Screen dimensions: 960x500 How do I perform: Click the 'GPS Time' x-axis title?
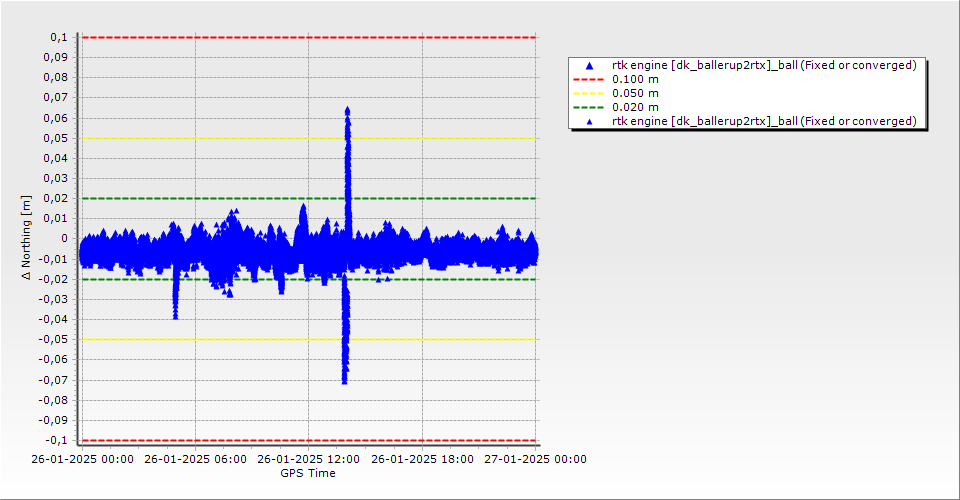pos(308,473)
